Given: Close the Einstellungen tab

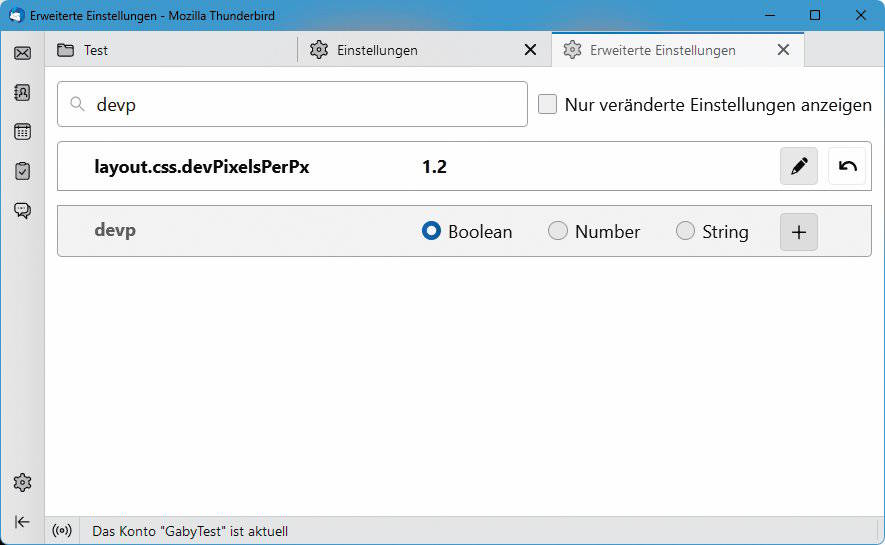Looking at the screenshot, I should click(x=531, y=50).
